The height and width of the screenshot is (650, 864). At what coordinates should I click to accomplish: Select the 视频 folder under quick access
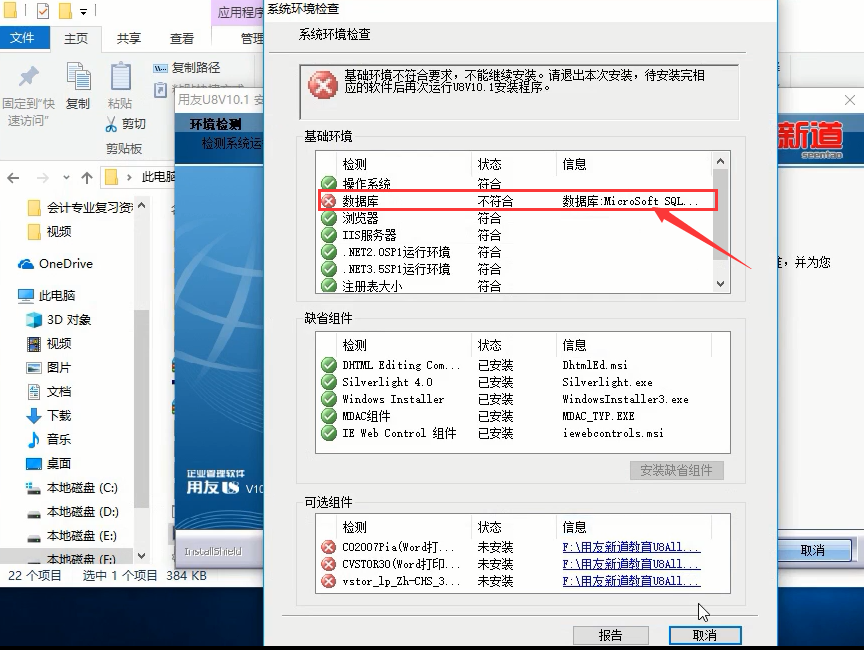(50, 231)
